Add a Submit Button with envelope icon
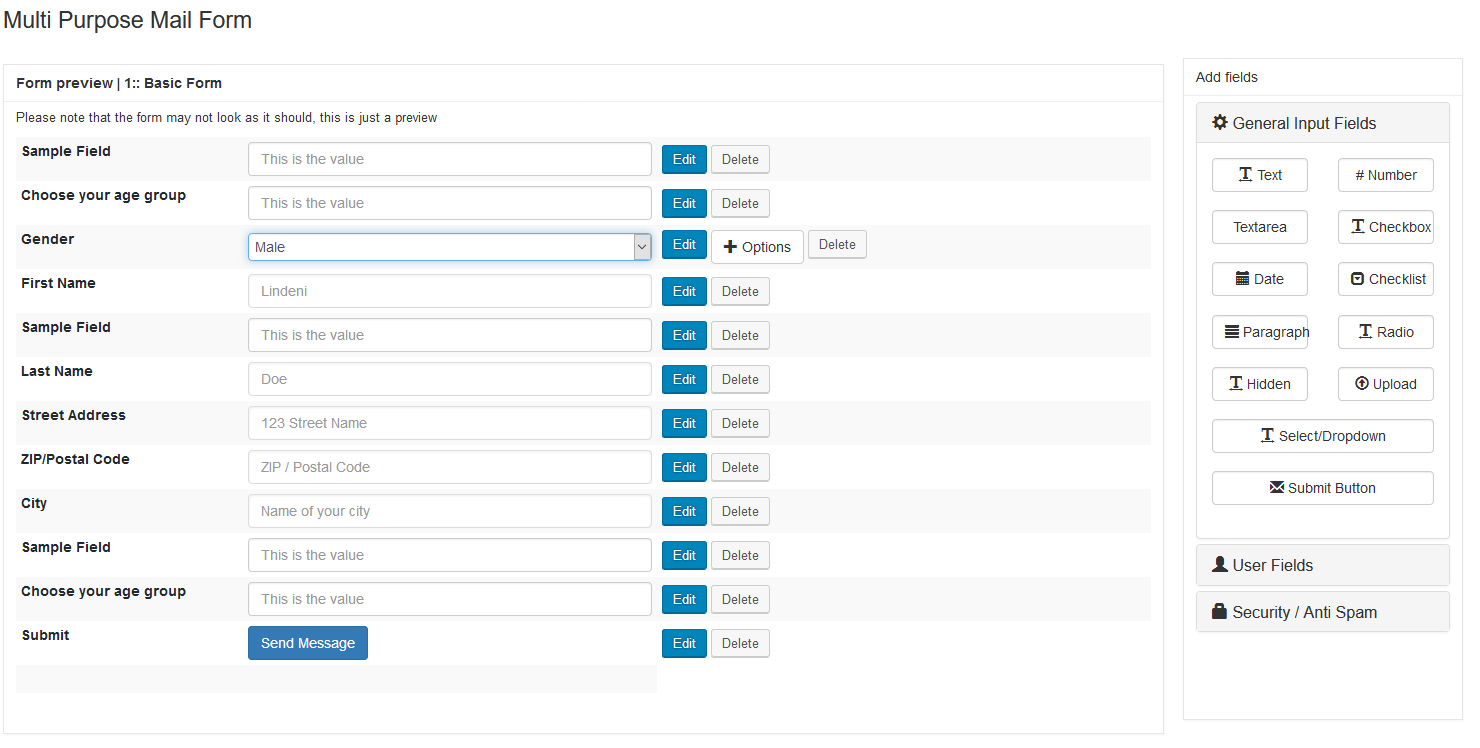 (x=1322, y=488)
